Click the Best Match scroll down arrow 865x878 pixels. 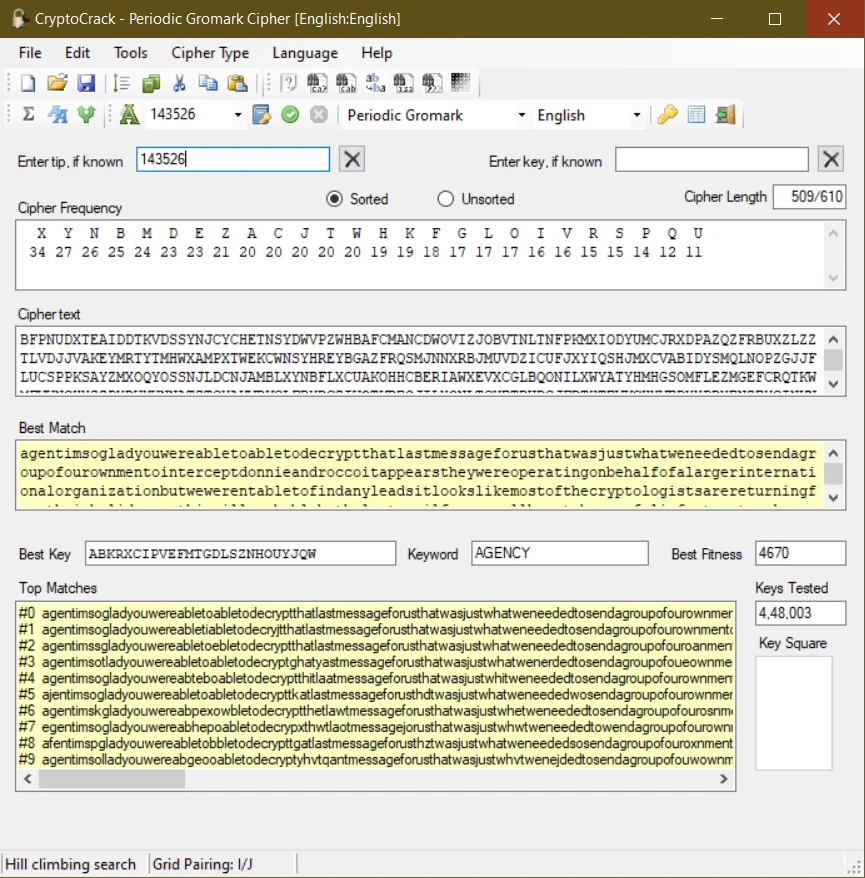point(833,498)
